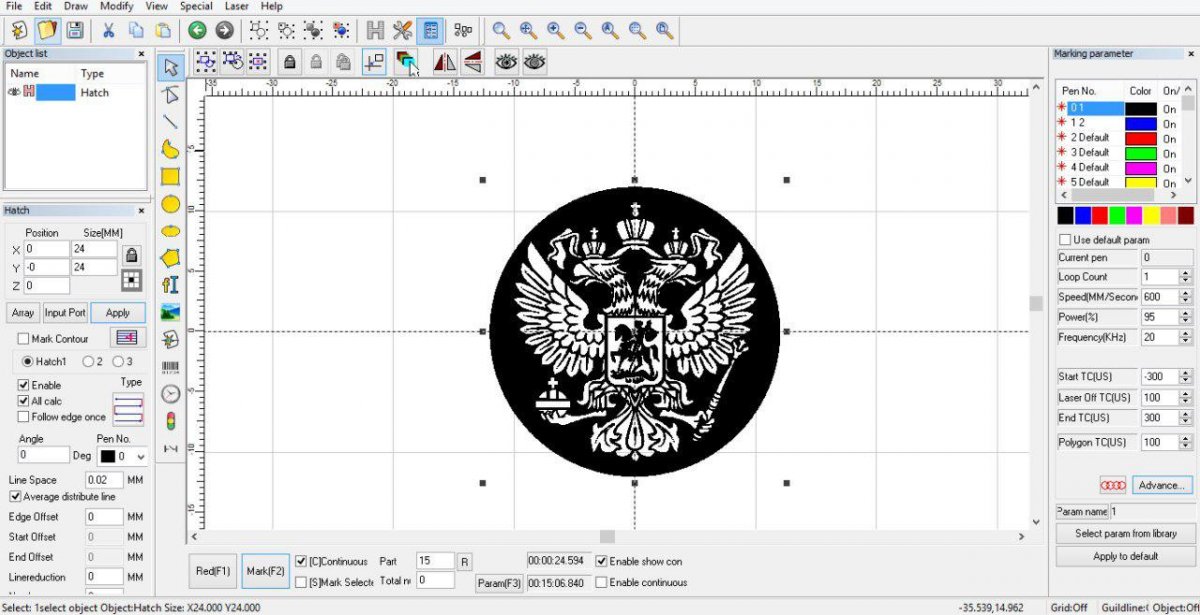
Task: Toggle the [C]Continuous checkbox
Action: pyautogui.click(x=301, y=562)
